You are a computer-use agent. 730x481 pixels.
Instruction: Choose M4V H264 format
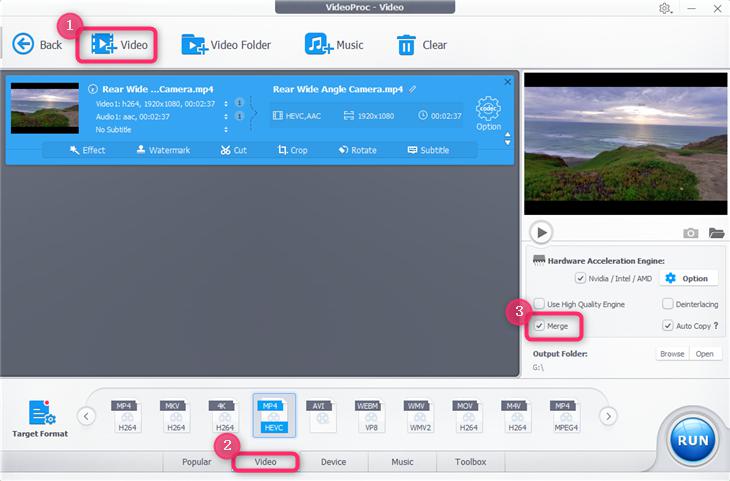517,416
